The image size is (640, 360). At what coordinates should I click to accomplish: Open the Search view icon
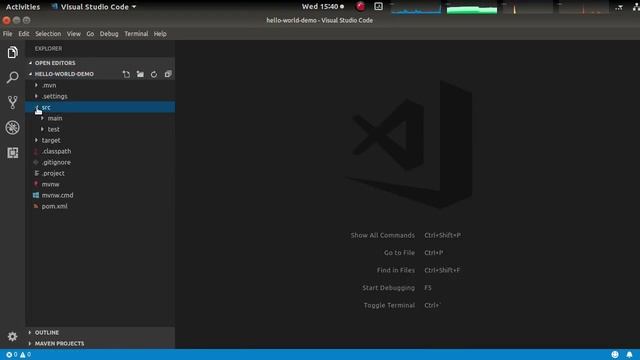pos(13,77)
